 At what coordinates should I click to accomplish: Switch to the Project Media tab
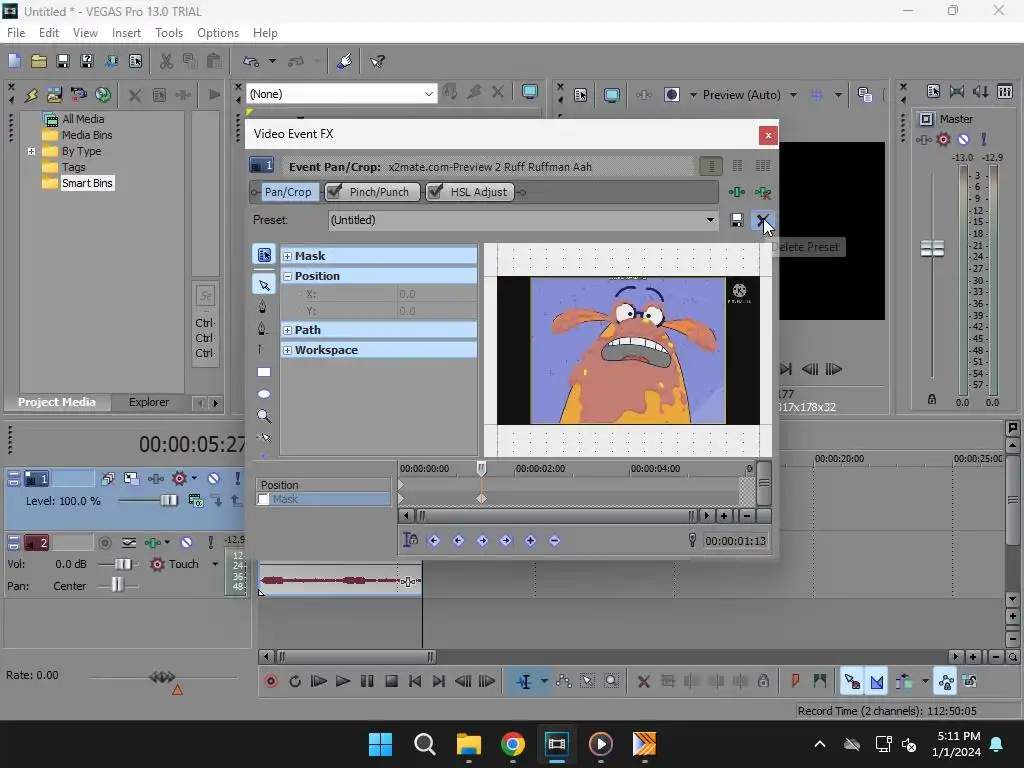pyautogui.click(x=57, y=402)
